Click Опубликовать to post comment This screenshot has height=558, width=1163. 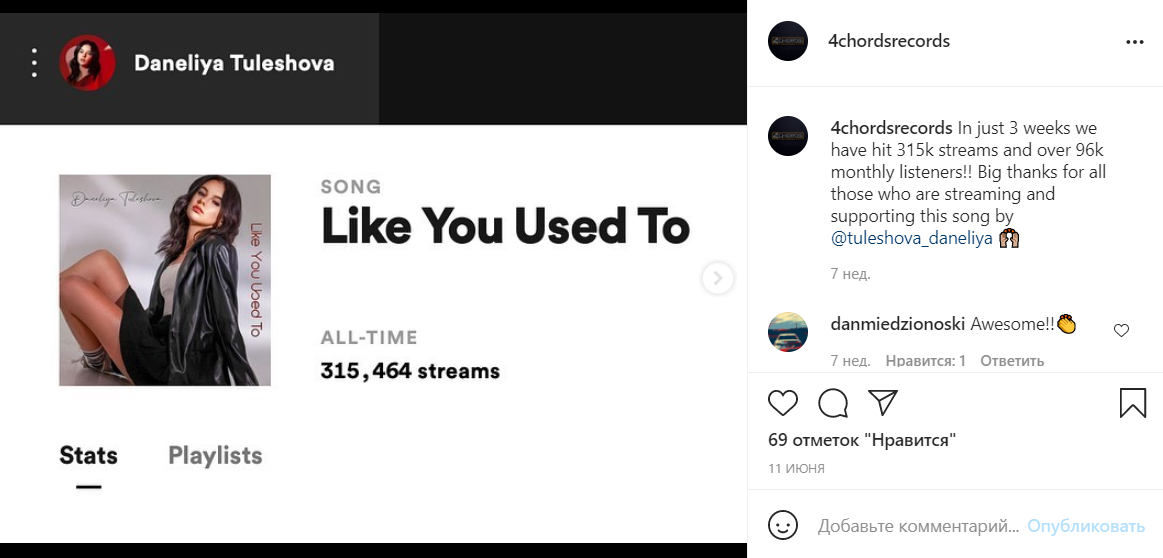[x=1085, y=526]
